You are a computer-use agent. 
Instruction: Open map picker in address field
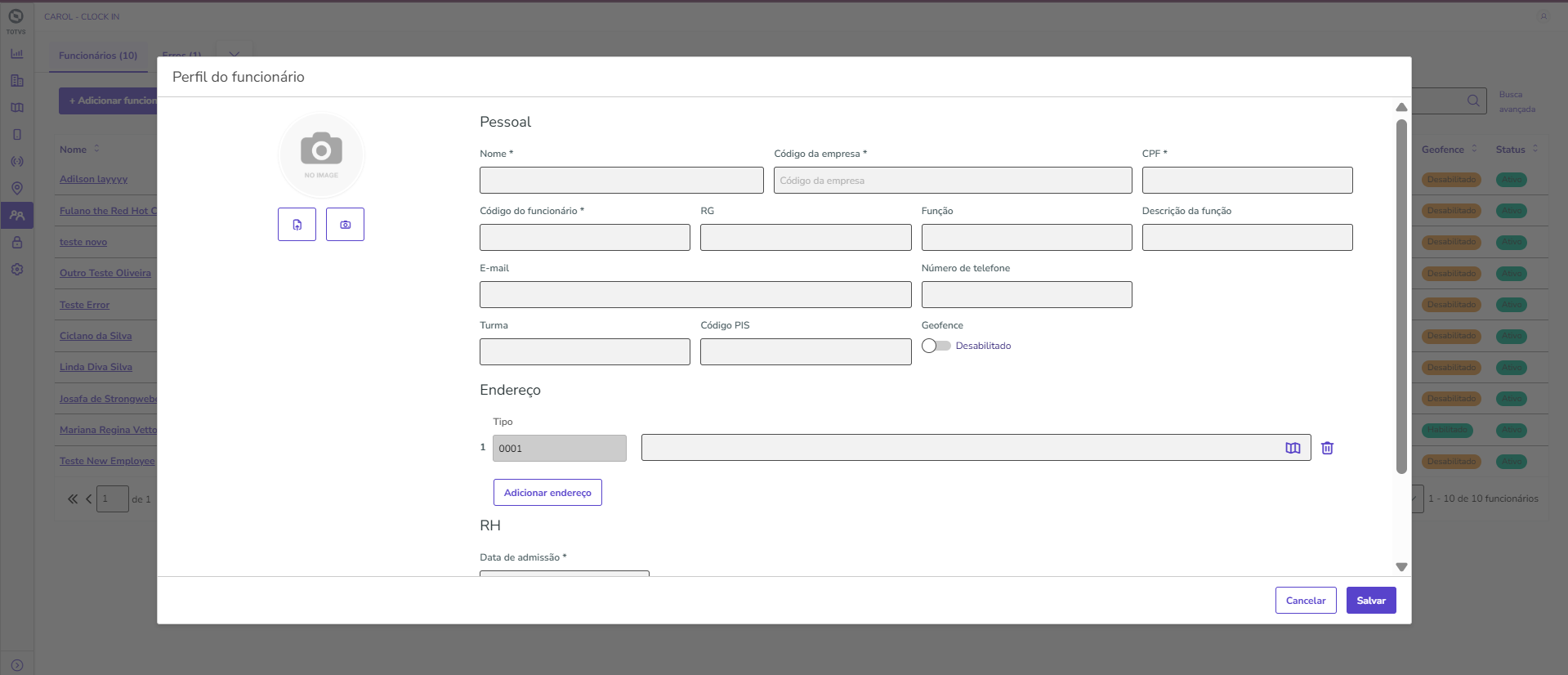coord(1293,448)
